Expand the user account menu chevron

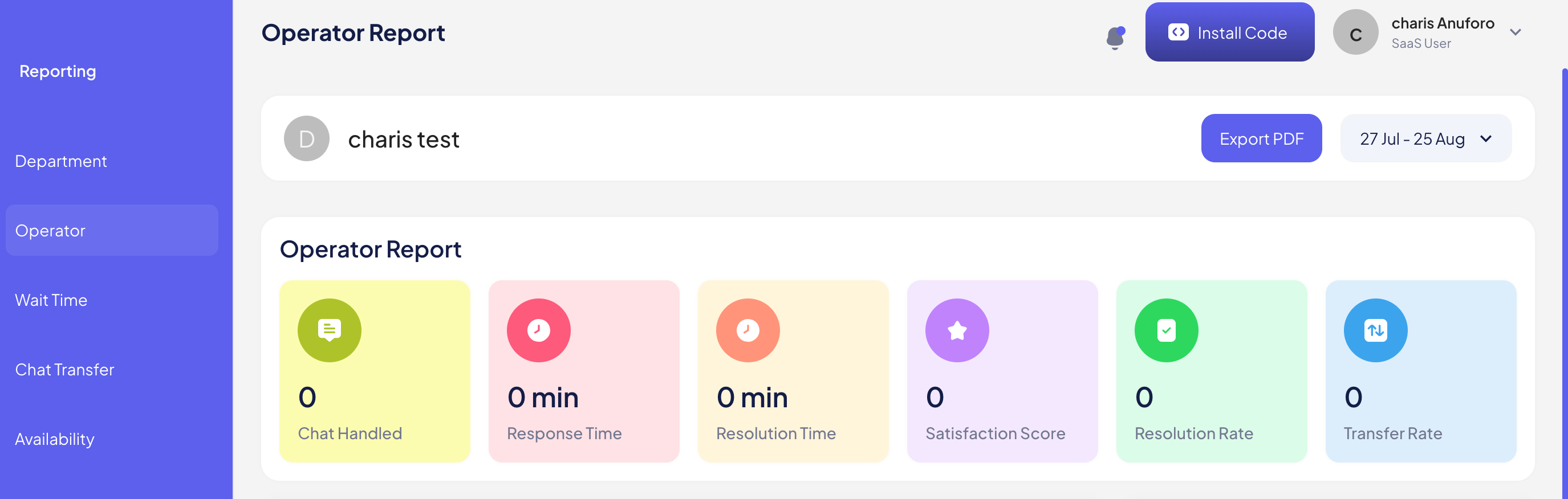pyautogui.click(x=1516, y=32)
